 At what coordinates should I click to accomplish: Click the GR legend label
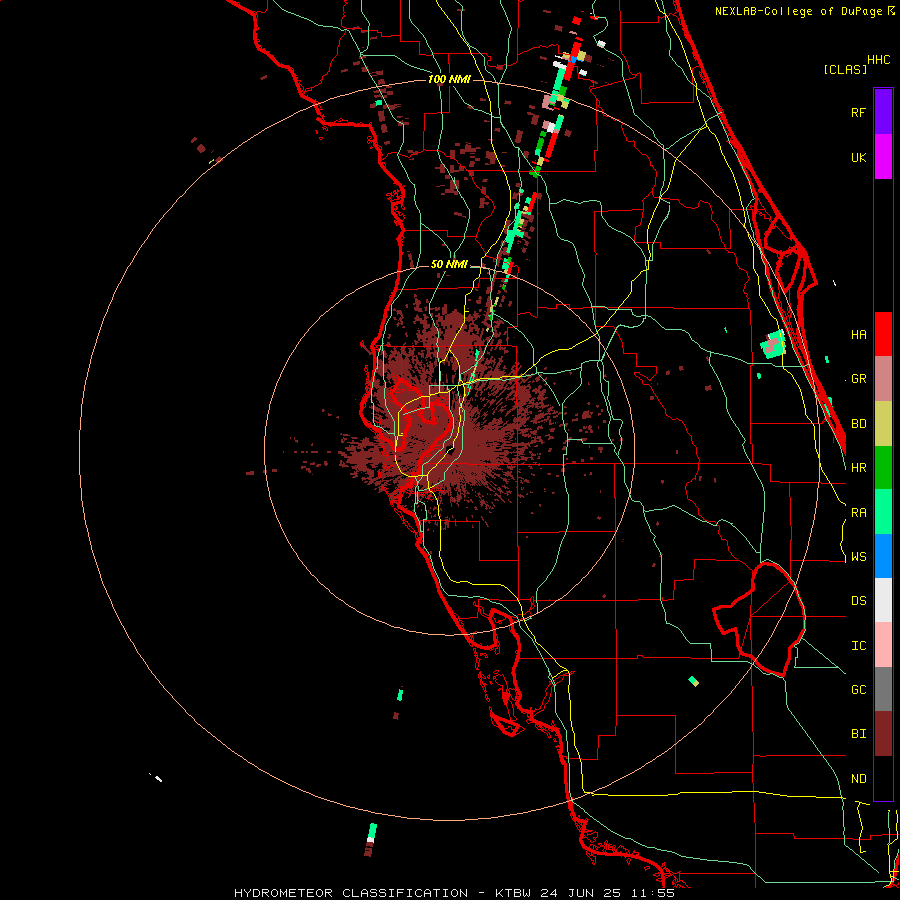[x=859, y=379]
